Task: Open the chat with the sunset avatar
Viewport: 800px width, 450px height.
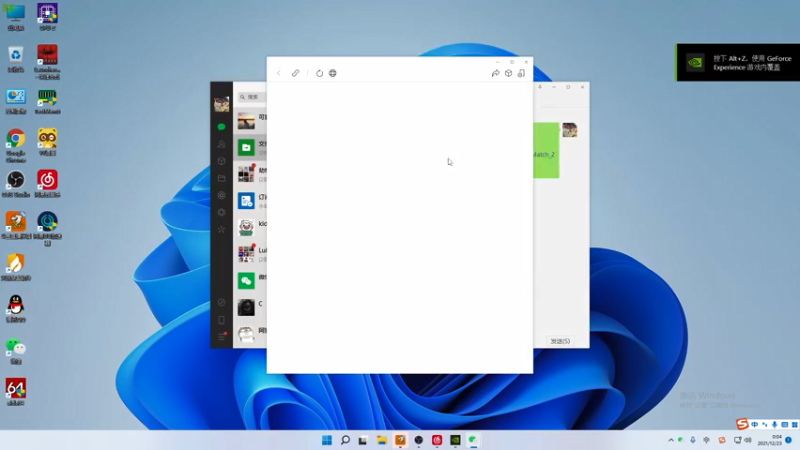Action: tap(250, 121)
